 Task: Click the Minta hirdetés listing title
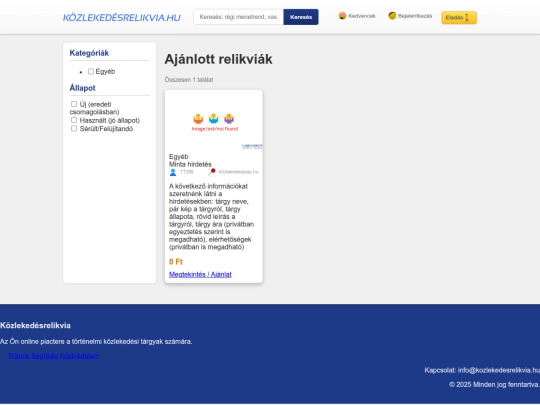pyautogui.click(x=190, y=164)
